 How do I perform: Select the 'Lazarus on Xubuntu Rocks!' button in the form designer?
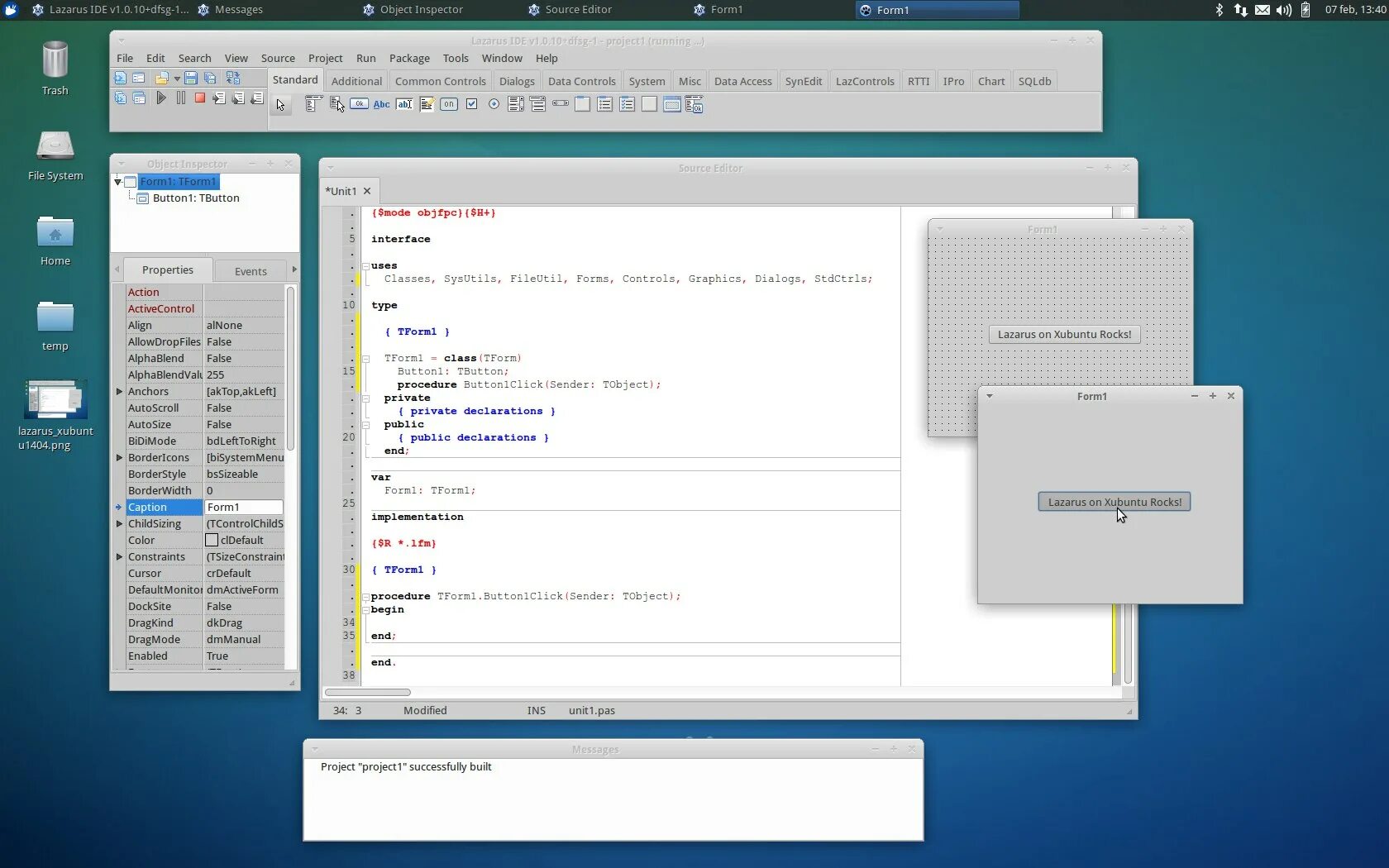(1064, 334)
